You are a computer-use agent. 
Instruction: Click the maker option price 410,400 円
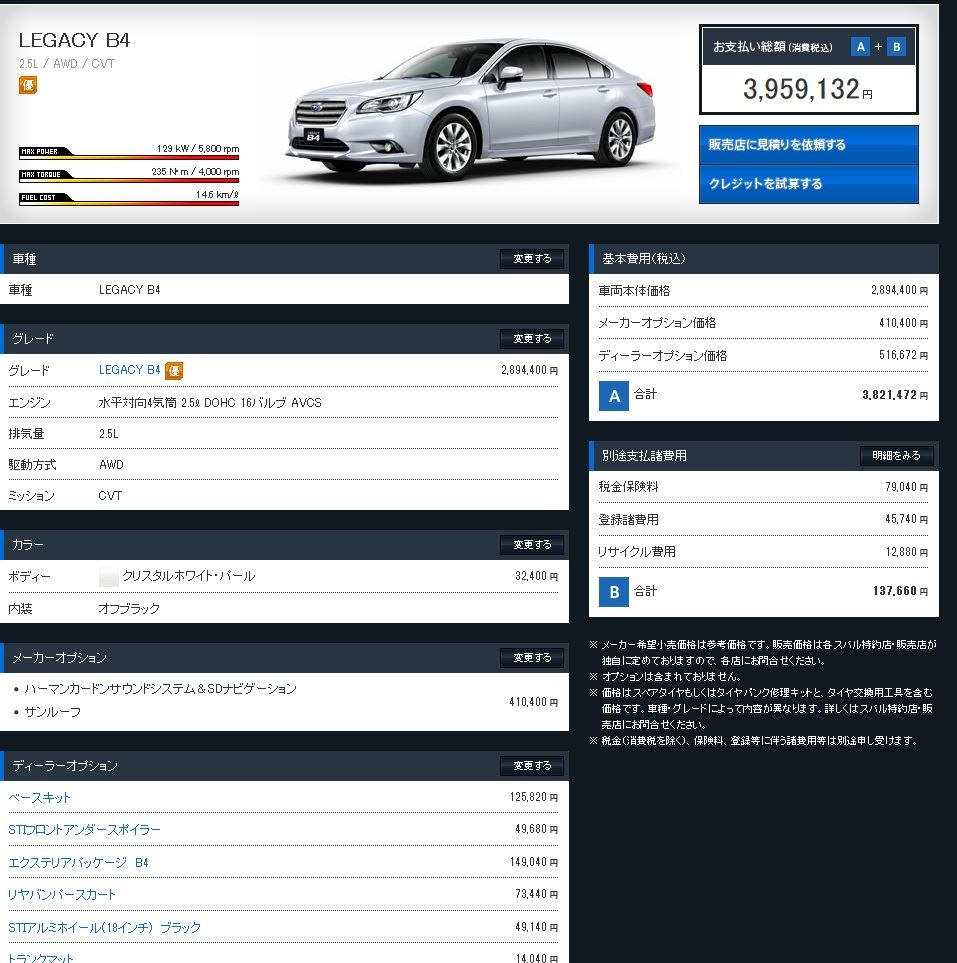point(533,702)
